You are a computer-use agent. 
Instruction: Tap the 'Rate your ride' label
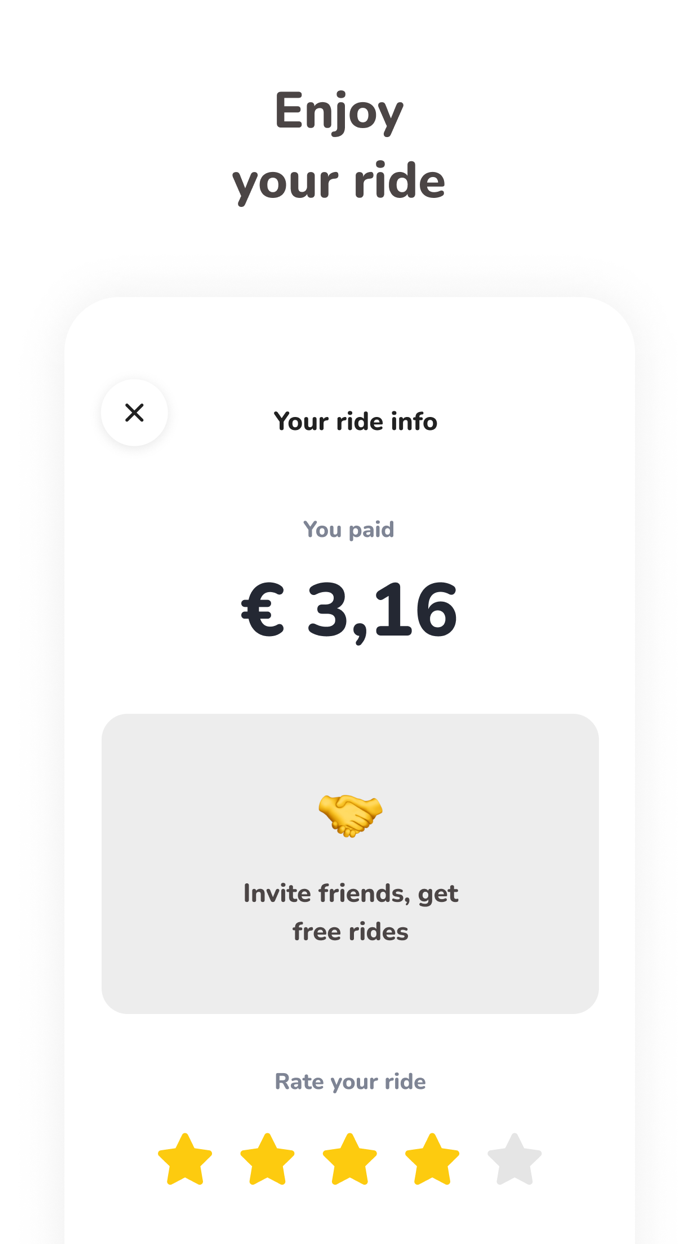tap(350, 1081)
